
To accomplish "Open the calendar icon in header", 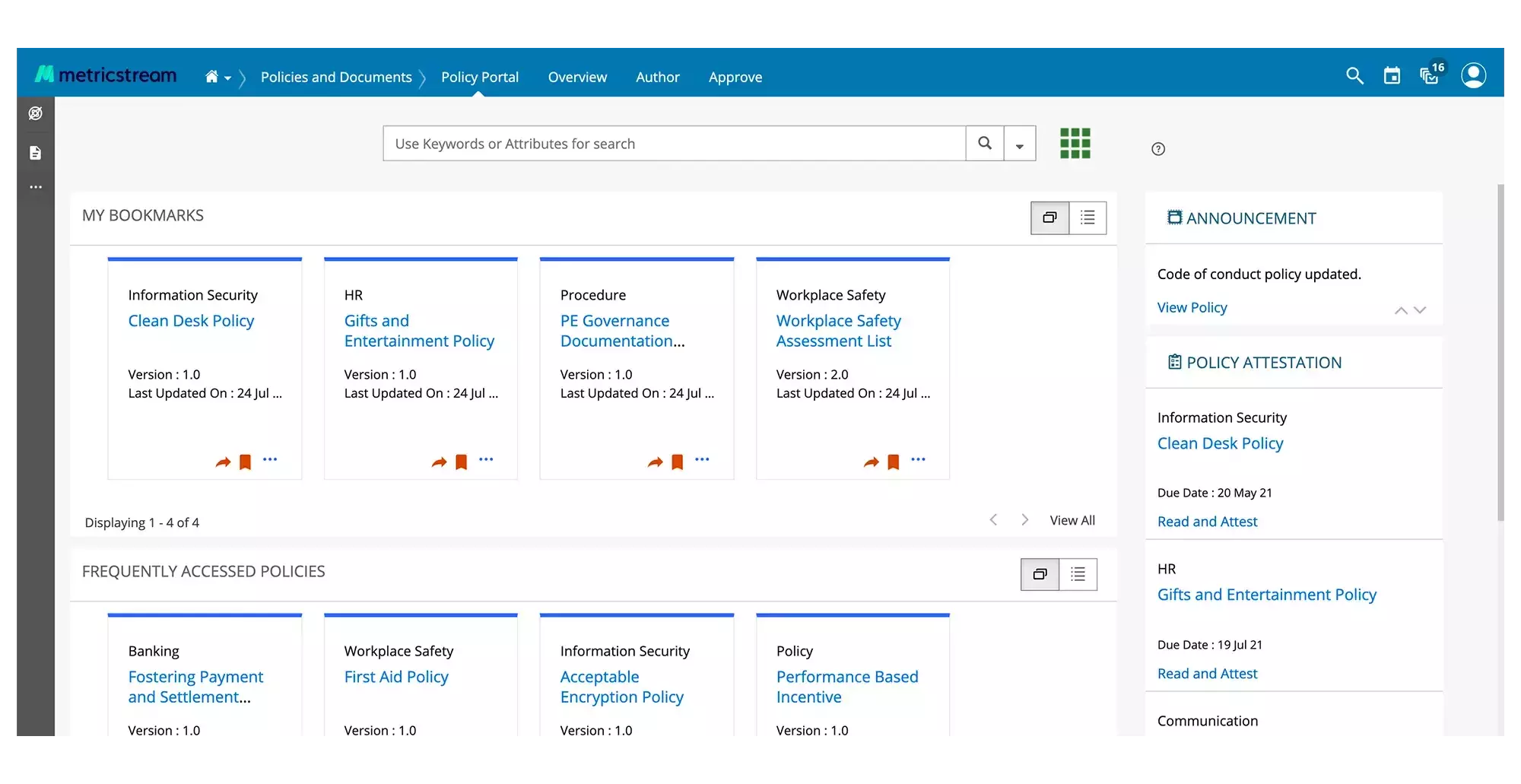I will (1392, 75).
